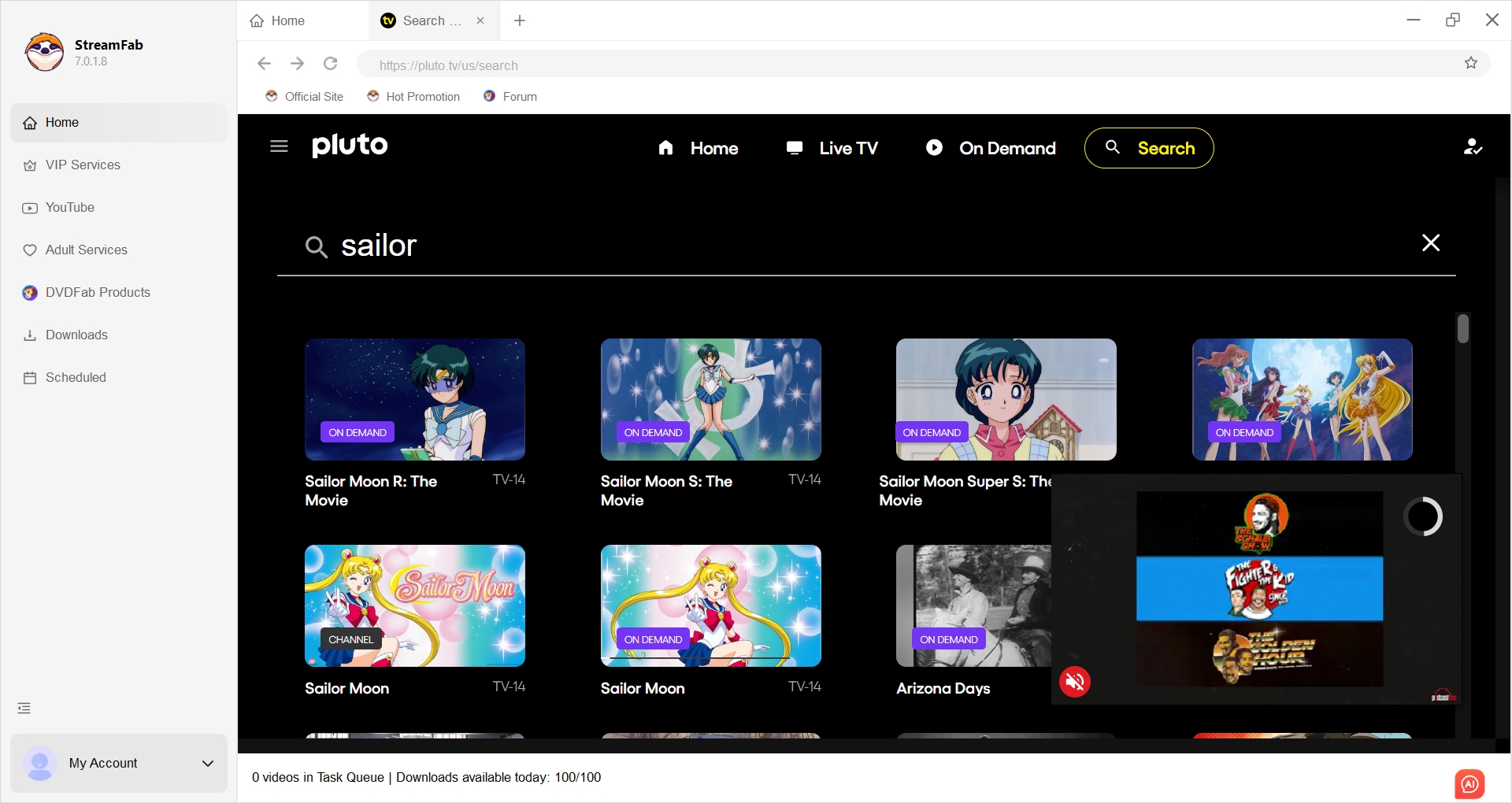Click the Sailor Moon R: The Movie title

click(x=371, y=490)
